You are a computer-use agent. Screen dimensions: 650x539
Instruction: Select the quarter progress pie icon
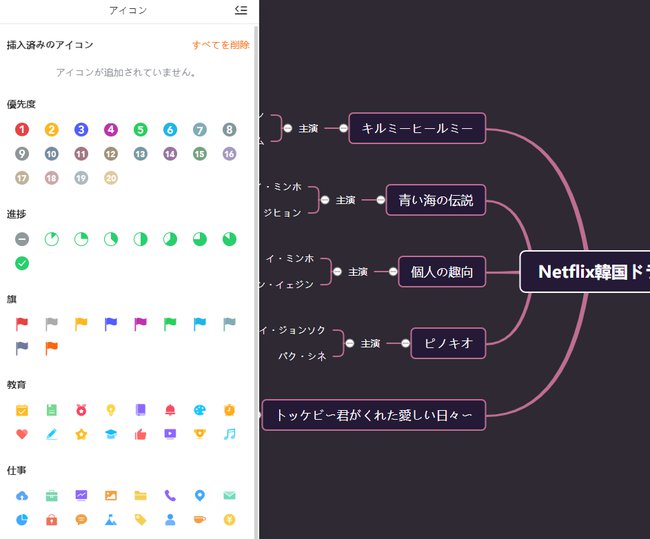pyautogui.click(x=81, y=239)
